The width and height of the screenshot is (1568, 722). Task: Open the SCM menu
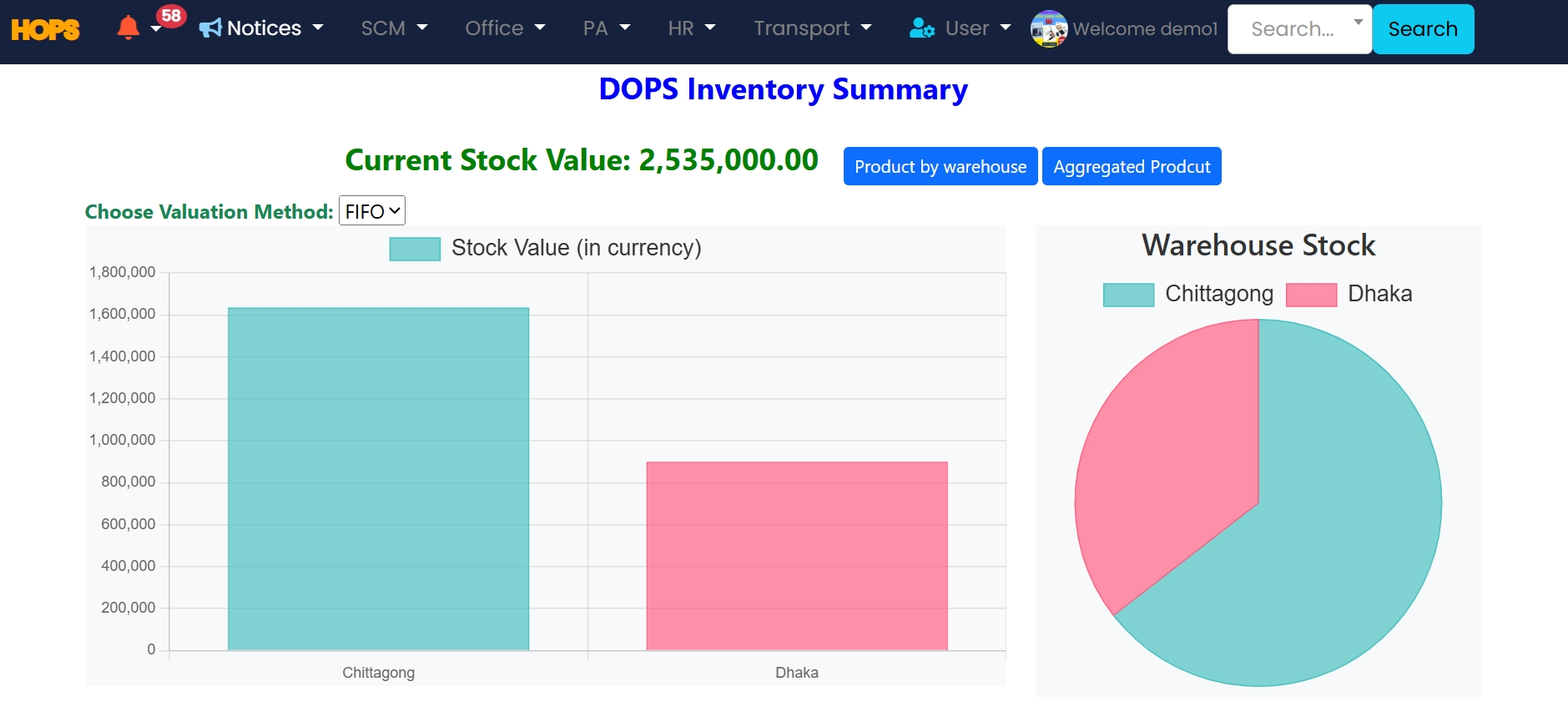(394, 28)
